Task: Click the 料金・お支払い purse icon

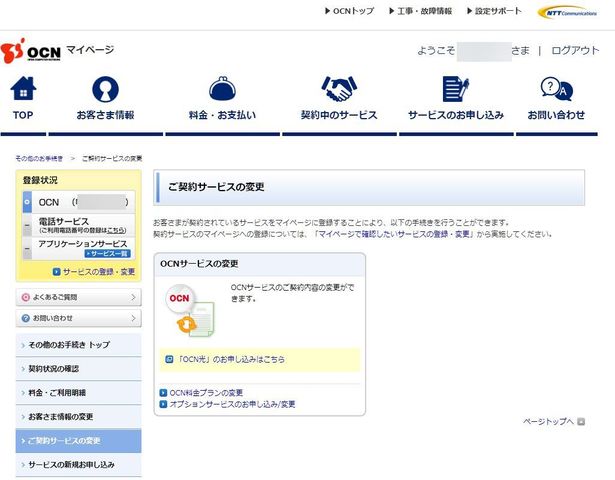Action: tap(222, 90)
